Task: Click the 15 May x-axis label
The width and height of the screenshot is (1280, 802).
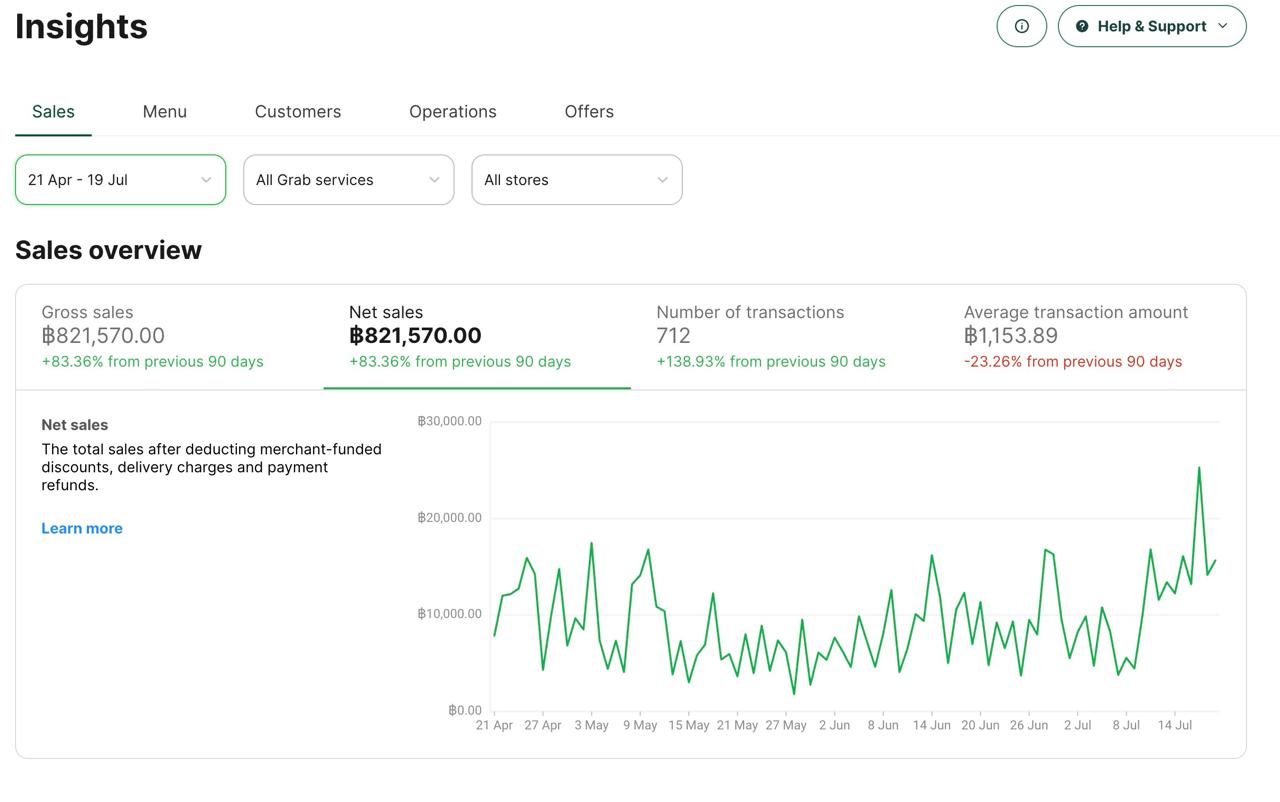Action: 689,725
